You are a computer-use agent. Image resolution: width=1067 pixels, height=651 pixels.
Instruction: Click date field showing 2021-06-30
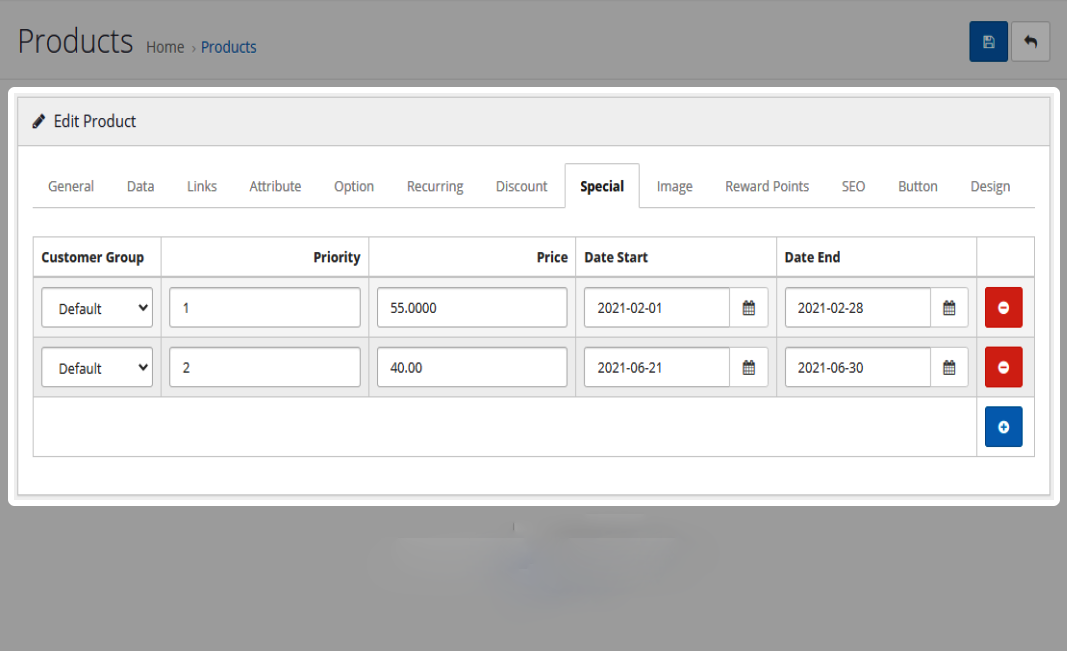point(857,368)
